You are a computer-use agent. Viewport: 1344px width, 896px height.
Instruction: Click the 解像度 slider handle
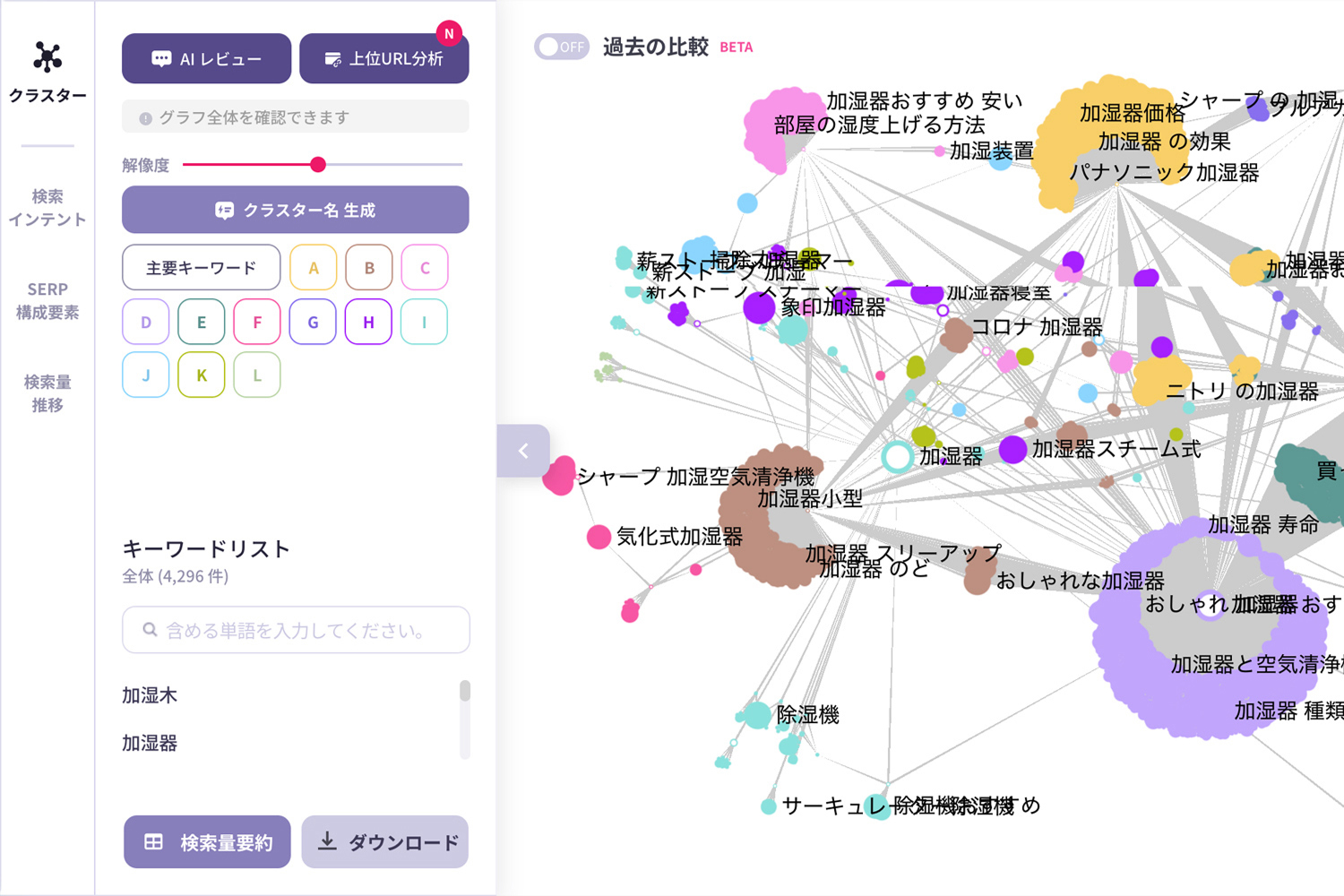pos(318,165)
